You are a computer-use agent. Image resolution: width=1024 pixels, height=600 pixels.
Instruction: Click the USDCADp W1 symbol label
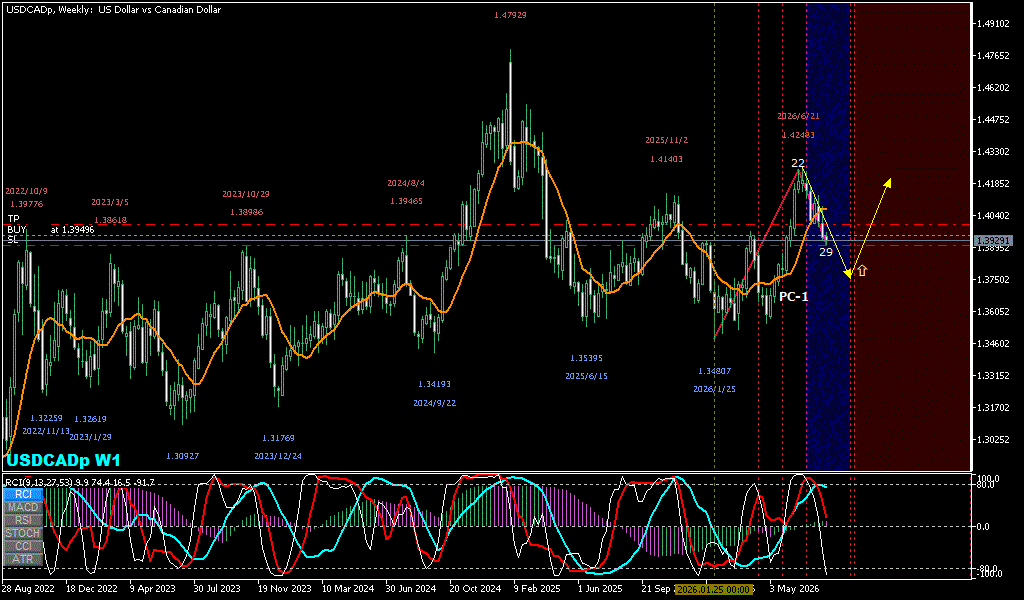click(63, 460)
